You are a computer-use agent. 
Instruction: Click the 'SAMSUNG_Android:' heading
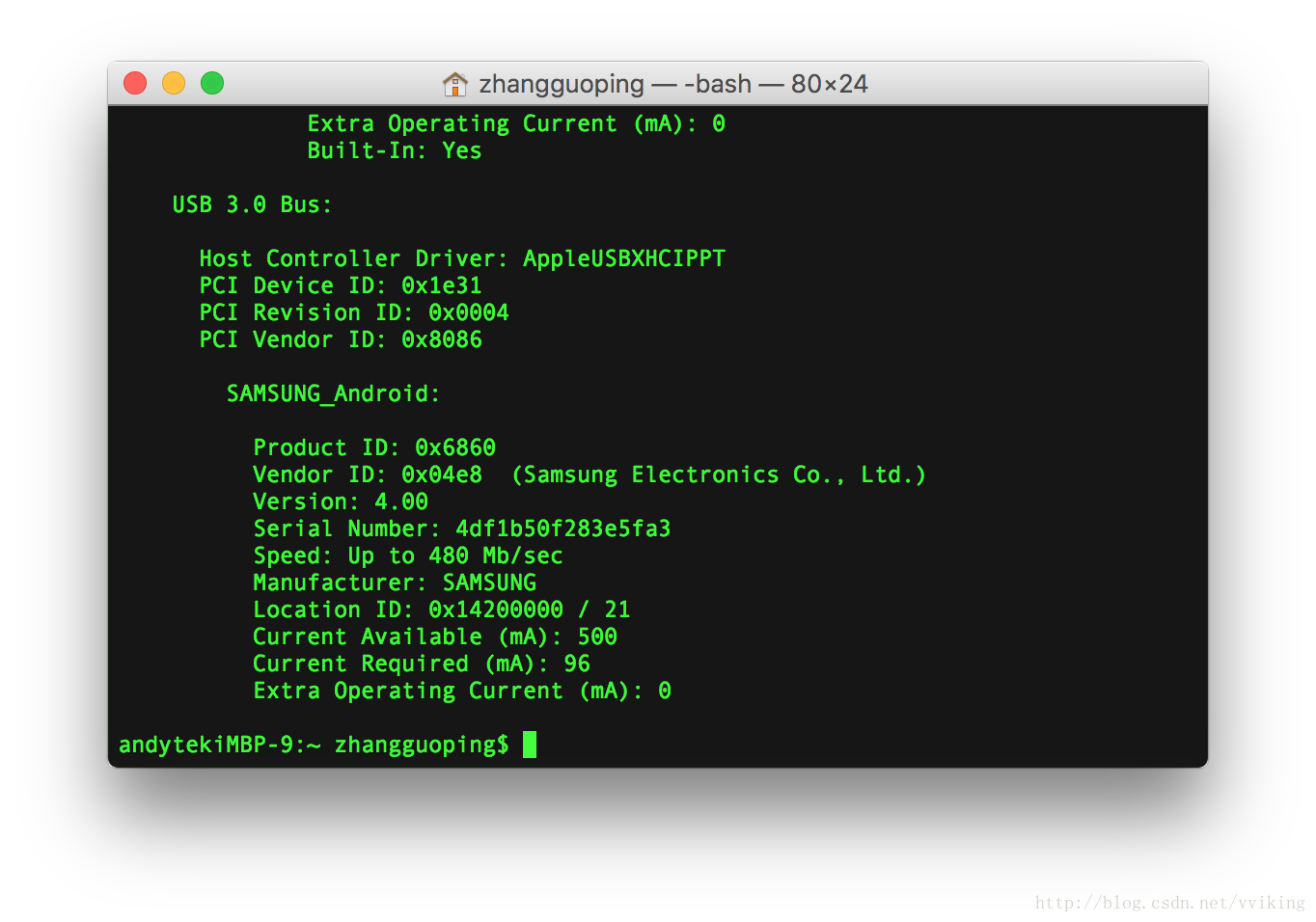[x=333, y=393]
